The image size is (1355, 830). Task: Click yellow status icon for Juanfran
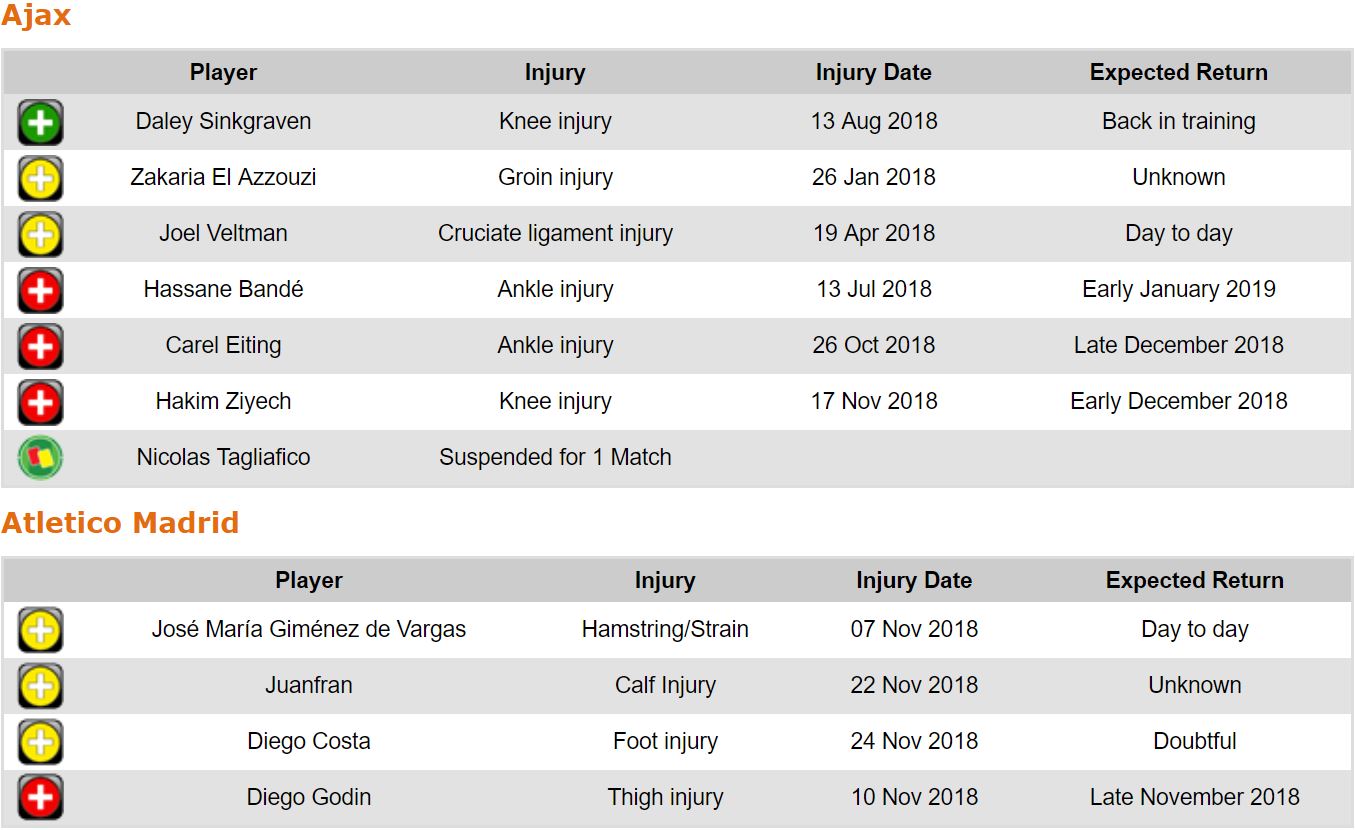pos(40,687)
